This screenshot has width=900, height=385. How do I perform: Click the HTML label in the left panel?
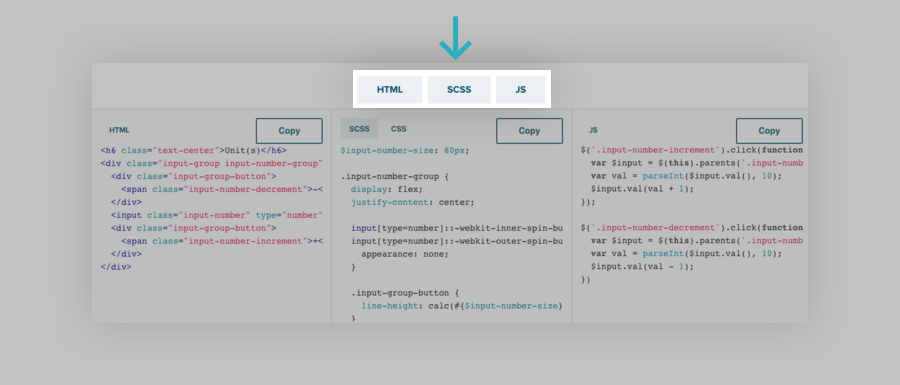point(119,130)
